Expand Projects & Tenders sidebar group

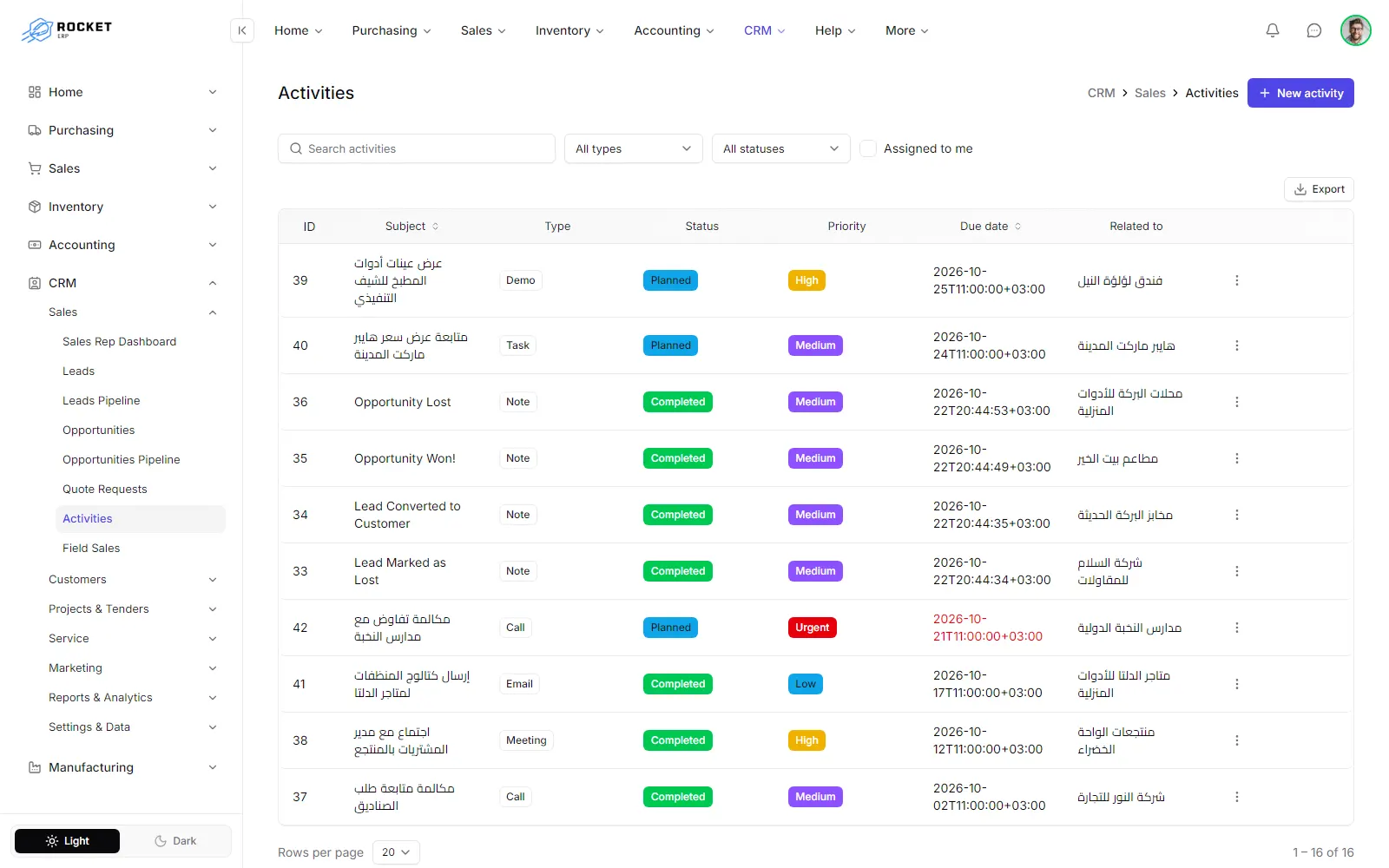coord(132,609)
